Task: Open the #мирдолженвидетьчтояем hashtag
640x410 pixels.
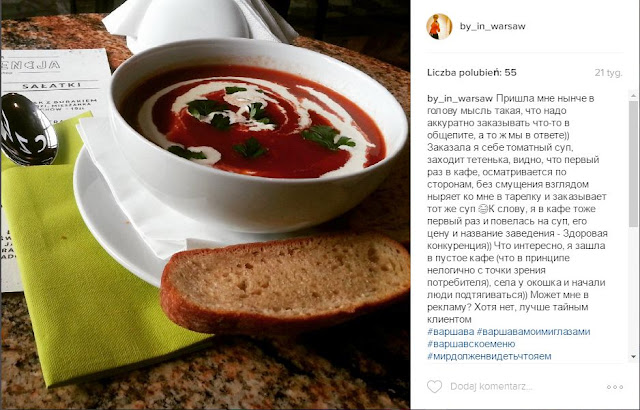Action: point(489,356)
